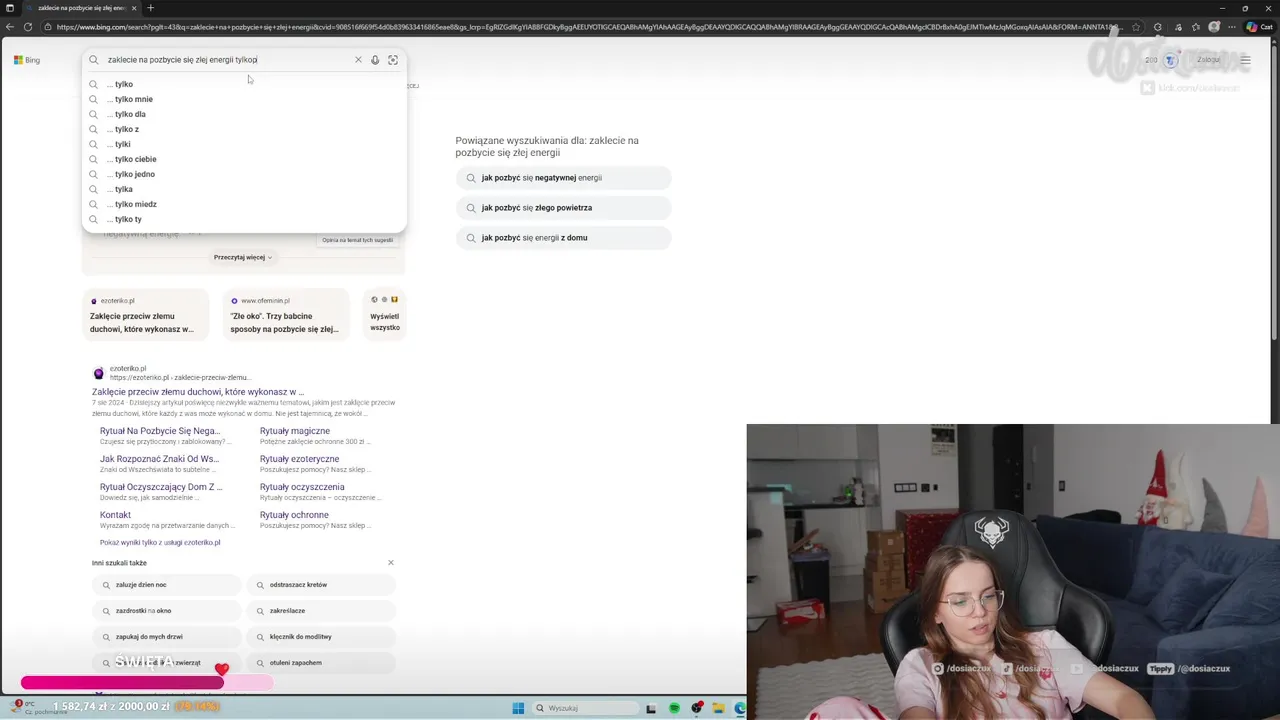
Task: Click the Windows taskbar search box 'Wyszukaj'
Action: click(x=585, y=708)
